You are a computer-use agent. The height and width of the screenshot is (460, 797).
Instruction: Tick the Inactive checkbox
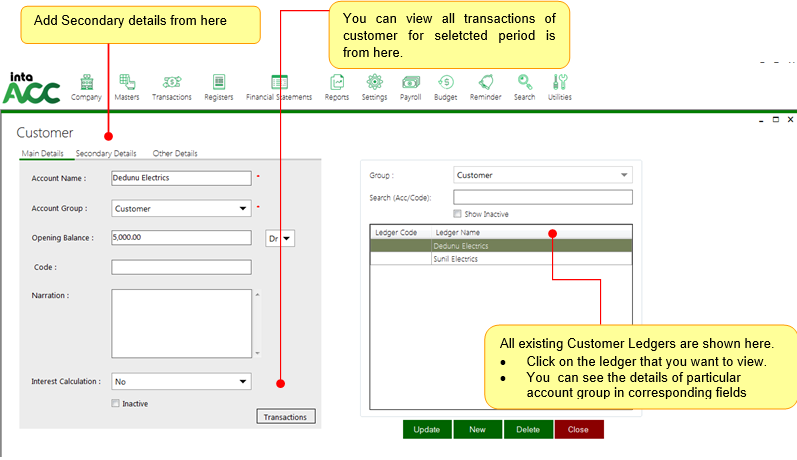point(116,404)
